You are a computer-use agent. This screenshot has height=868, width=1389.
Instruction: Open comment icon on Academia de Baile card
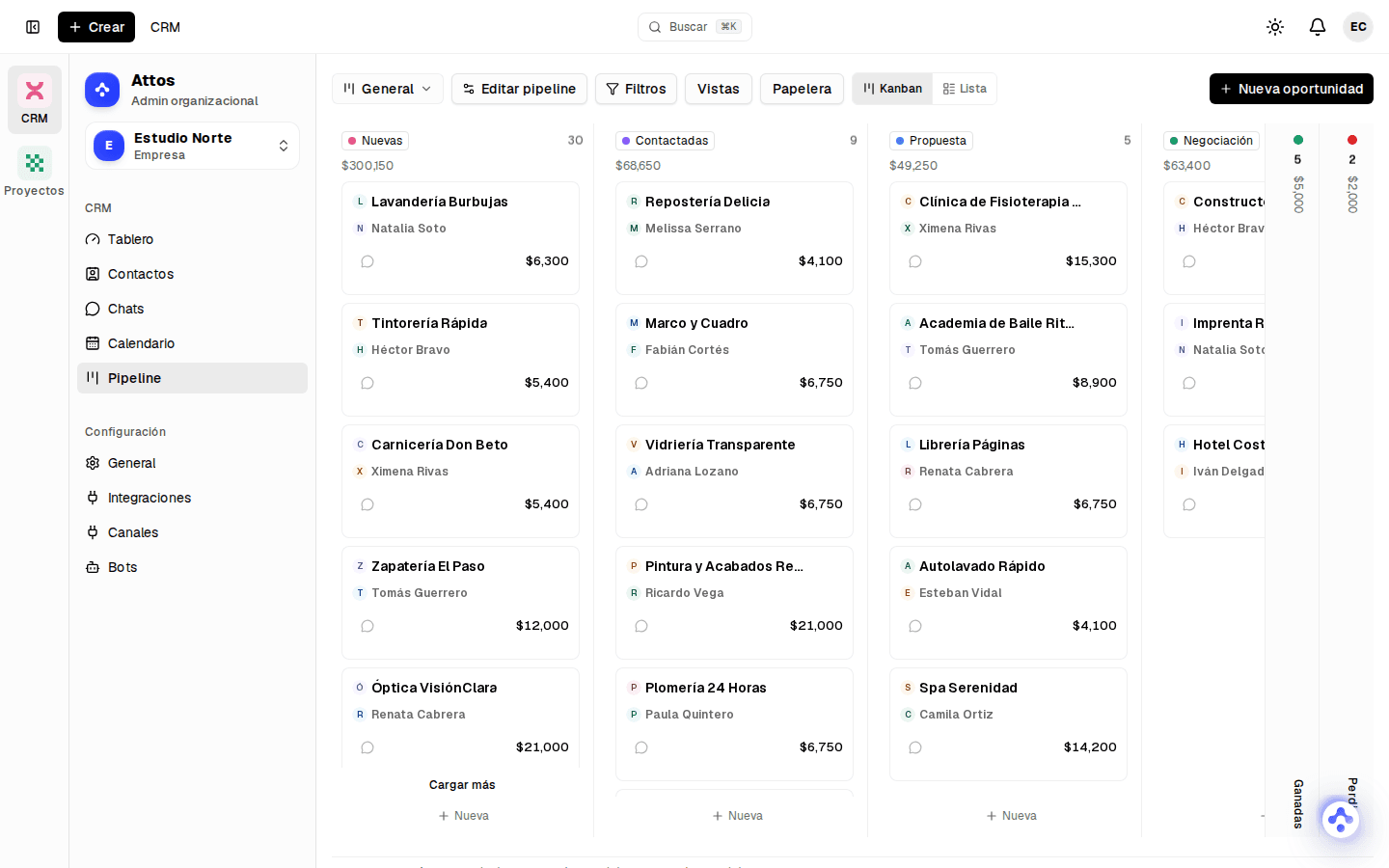click(915, 383)
